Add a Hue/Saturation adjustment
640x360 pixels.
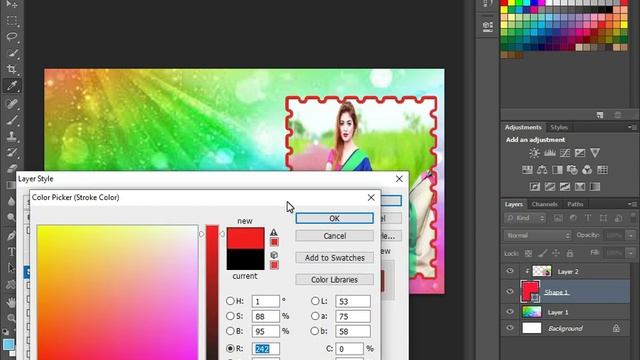tap(527, 170)
